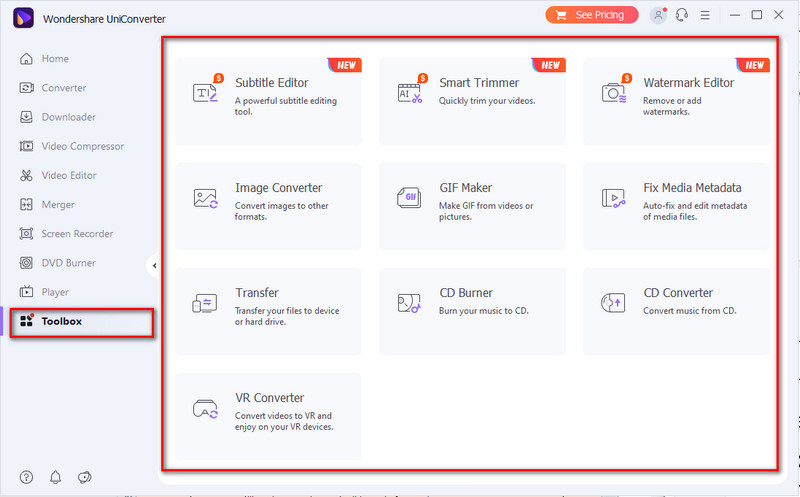
Task: Click 'Quickly trim your videos.' description
Action: coord(487,101)
